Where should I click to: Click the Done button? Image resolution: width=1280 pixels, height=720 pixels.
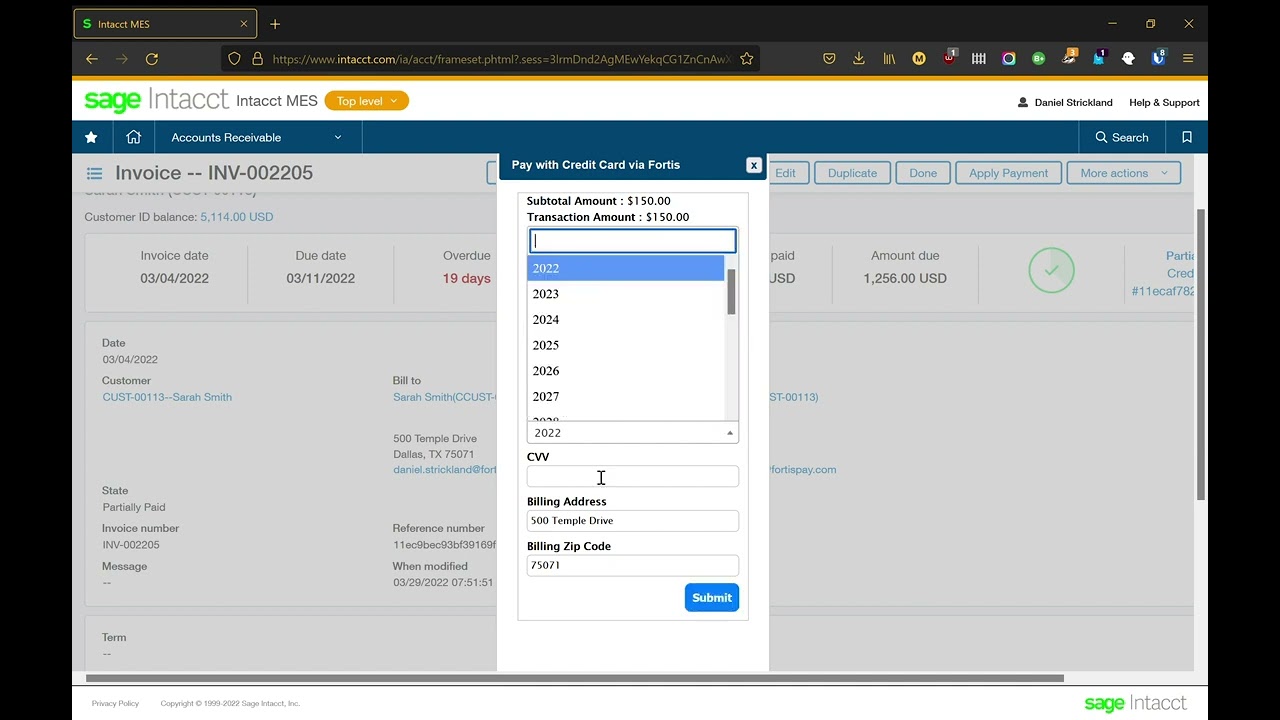923,173
